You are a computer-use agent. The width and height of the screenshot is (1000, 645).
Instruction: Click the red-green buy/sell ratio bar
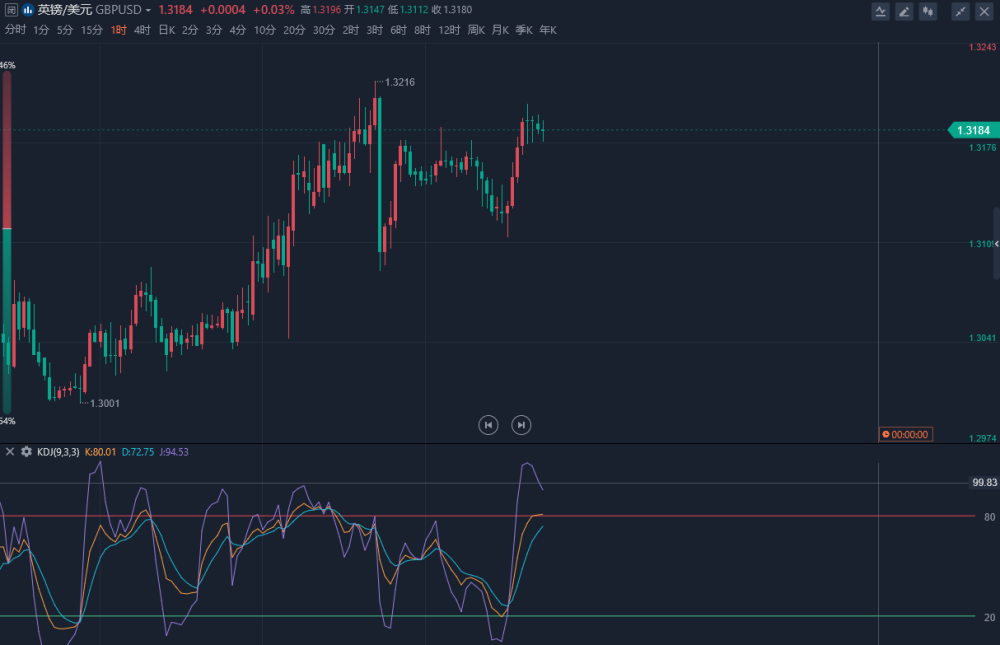(x=7, y=242)
